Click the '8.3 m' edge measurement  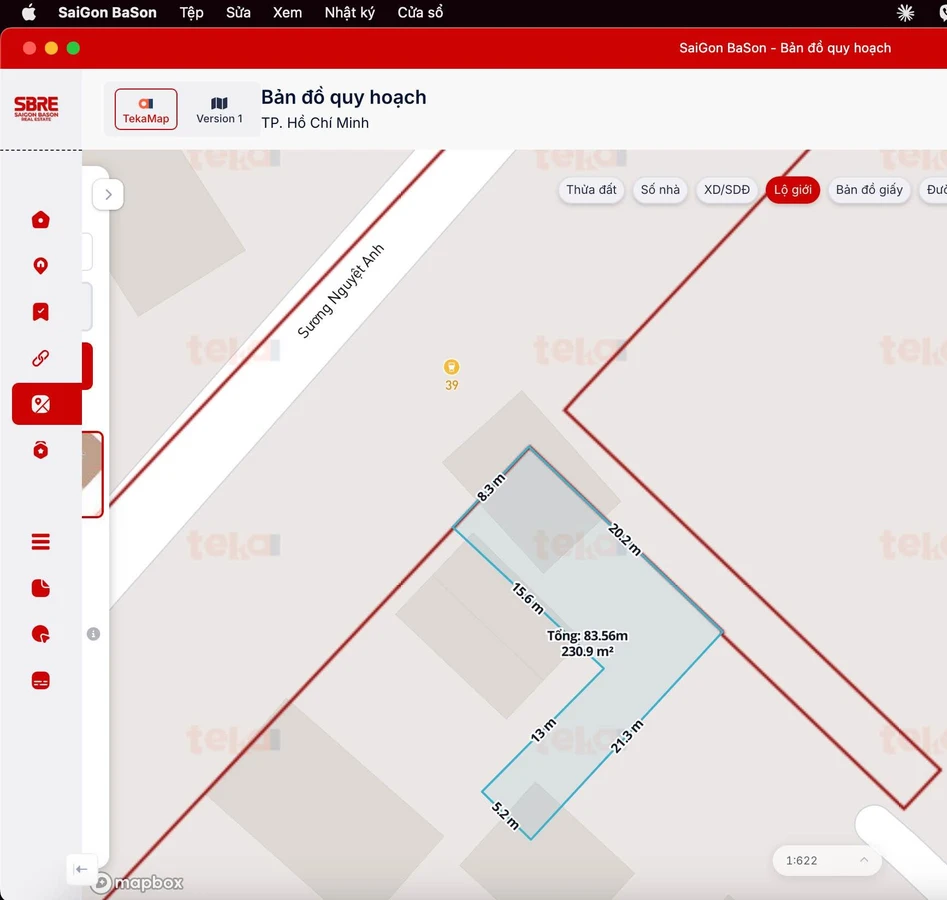pos(491,488)
